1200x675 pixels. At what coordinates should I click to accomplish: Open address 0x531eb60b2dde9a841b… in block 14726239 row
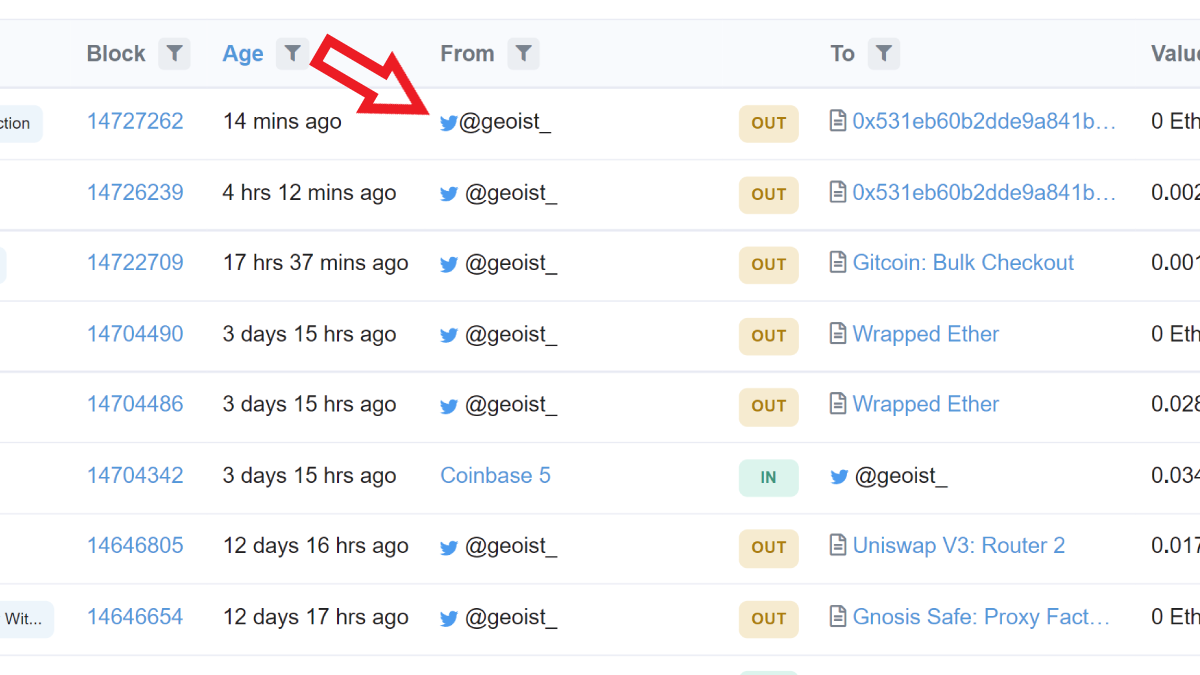[x=984, y=193]
